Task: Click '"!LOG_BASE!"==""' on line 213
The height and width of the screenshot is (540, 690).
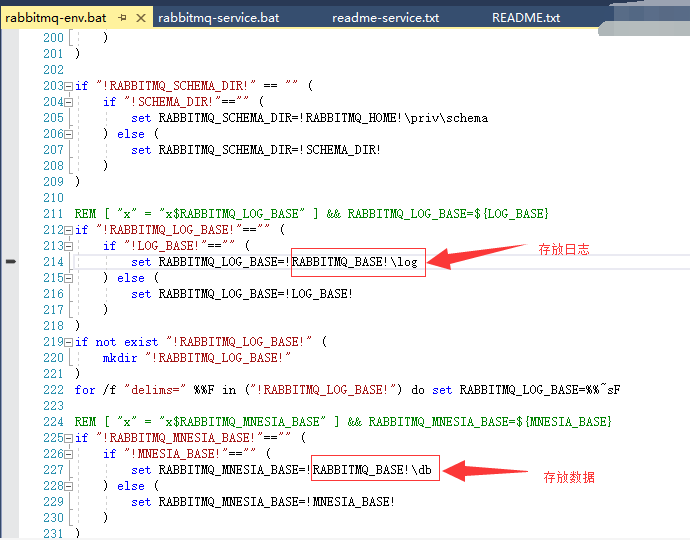Action: click(180, 246)
